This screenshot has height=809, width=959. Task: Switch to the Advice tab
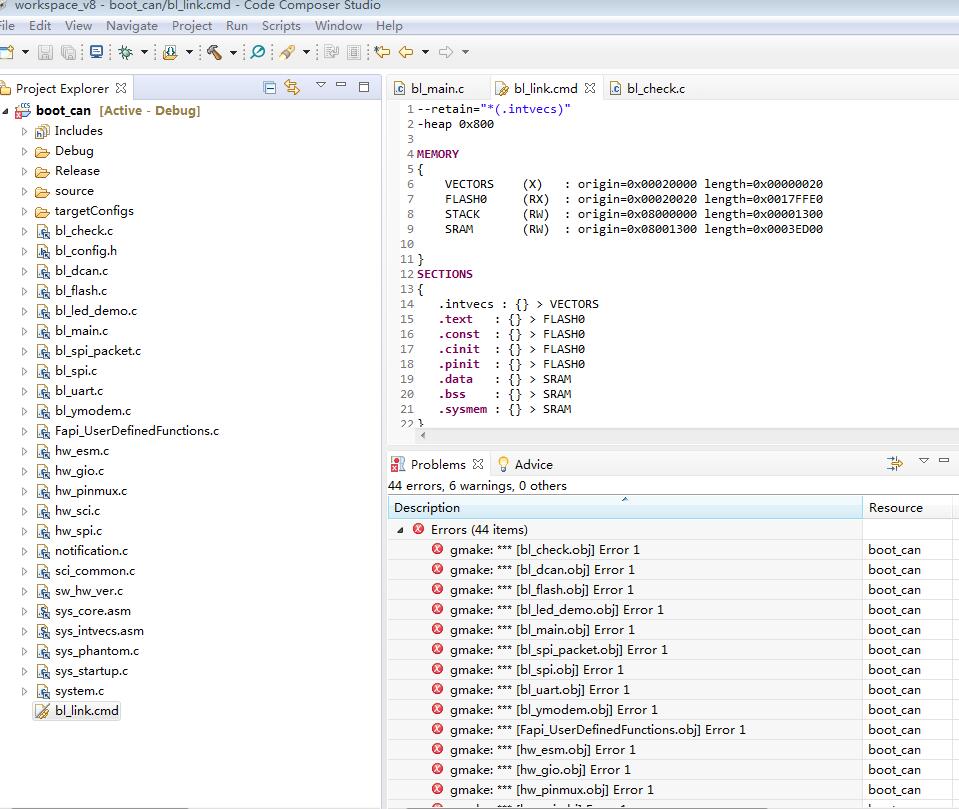pos(532,464)
